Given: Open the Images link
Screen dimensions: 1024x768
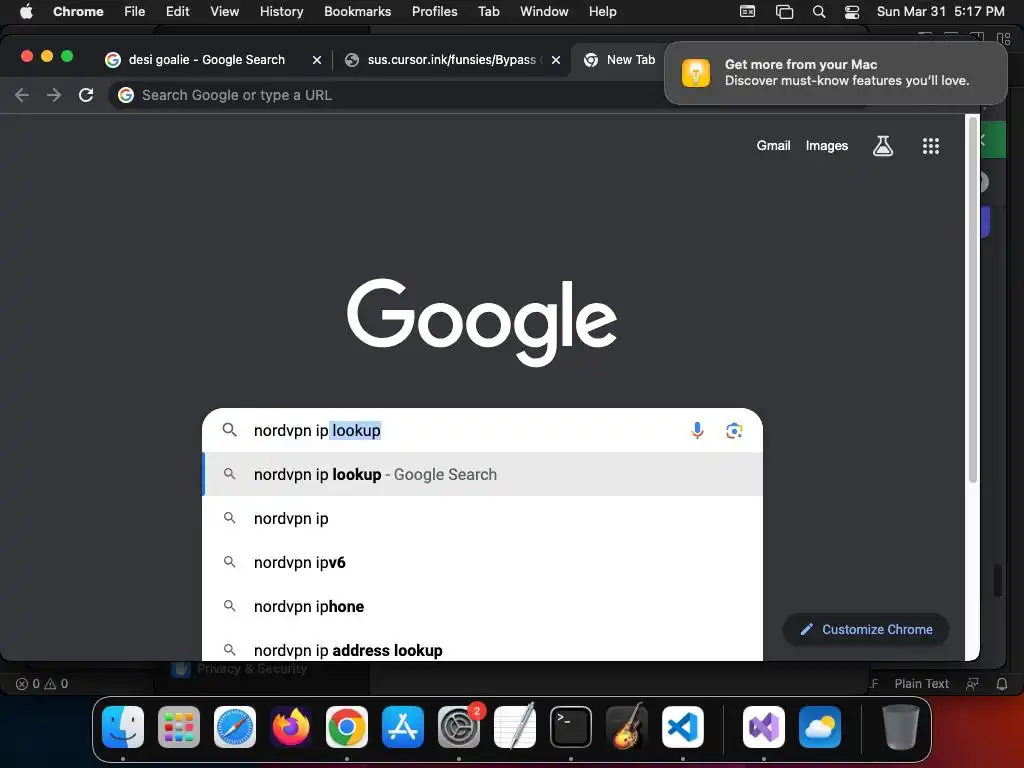Looking at the screenshot, I should [x=826, y=146].
